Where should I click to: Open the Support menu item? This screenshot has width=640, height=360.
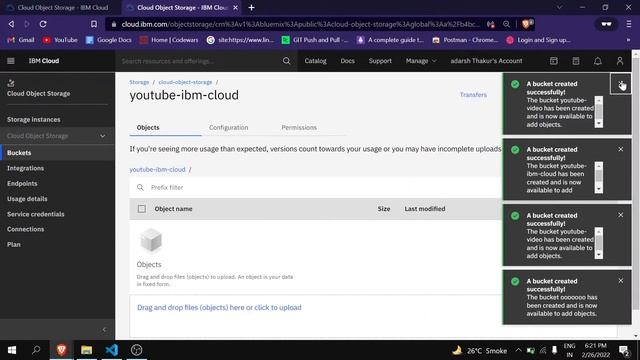tap(380, 61)
